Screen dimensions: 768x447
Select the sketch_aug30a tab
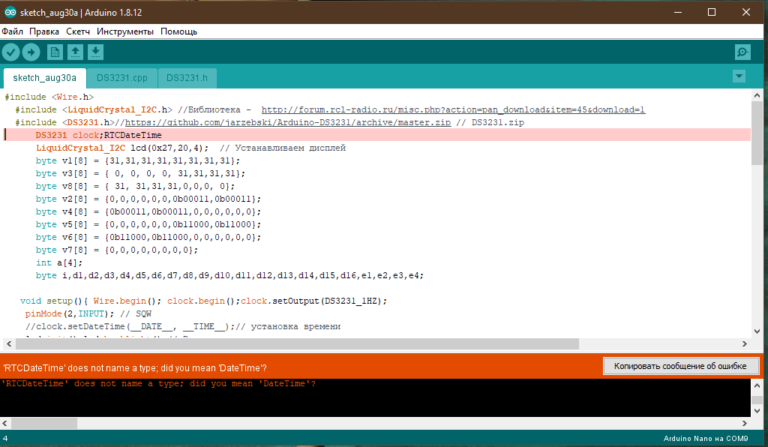click(44, 77)
